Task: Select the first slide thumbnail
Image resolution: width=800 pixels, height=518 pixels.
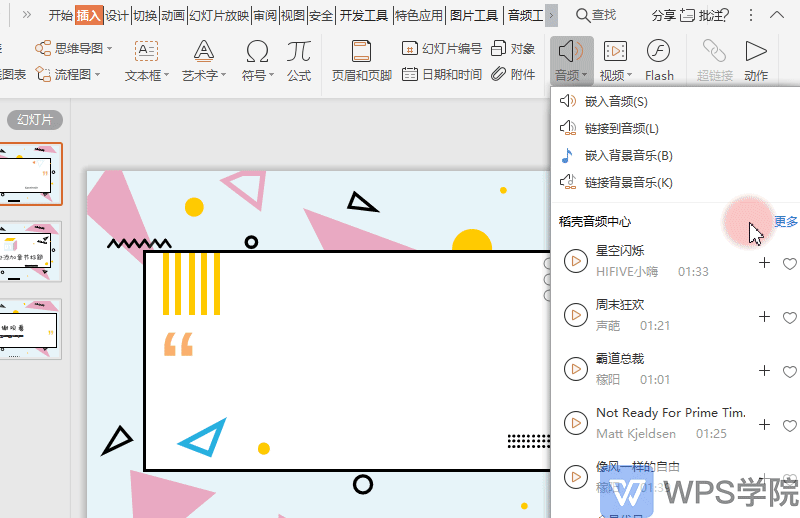Action: click(31, 174)
